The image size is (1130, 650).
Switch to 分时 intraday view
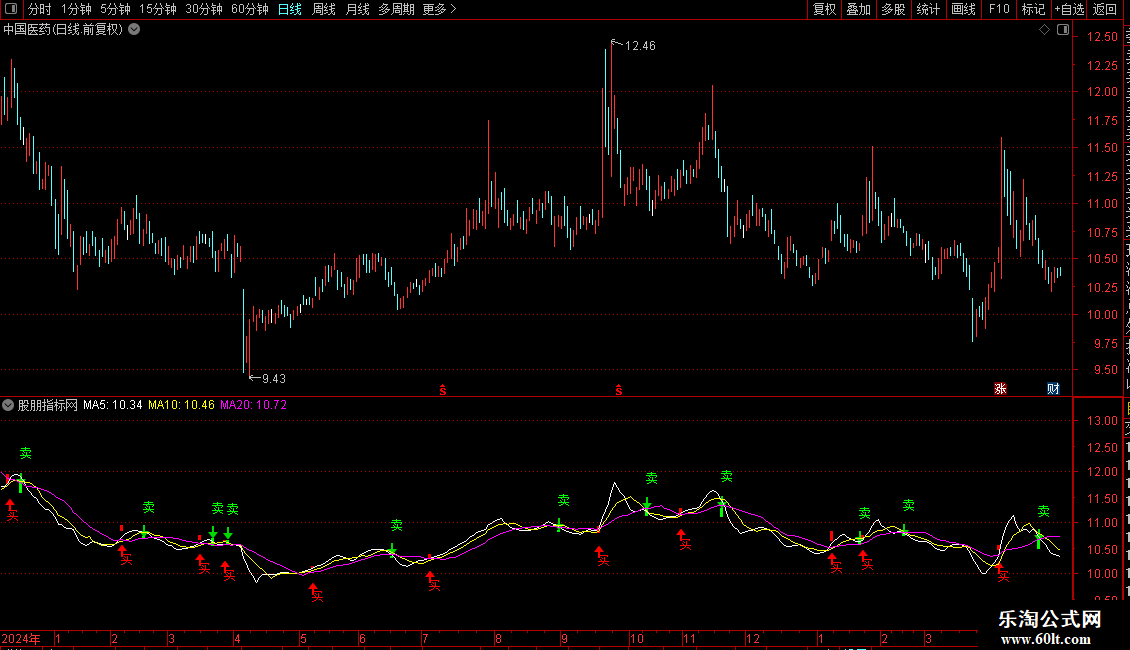click(40, 9)
